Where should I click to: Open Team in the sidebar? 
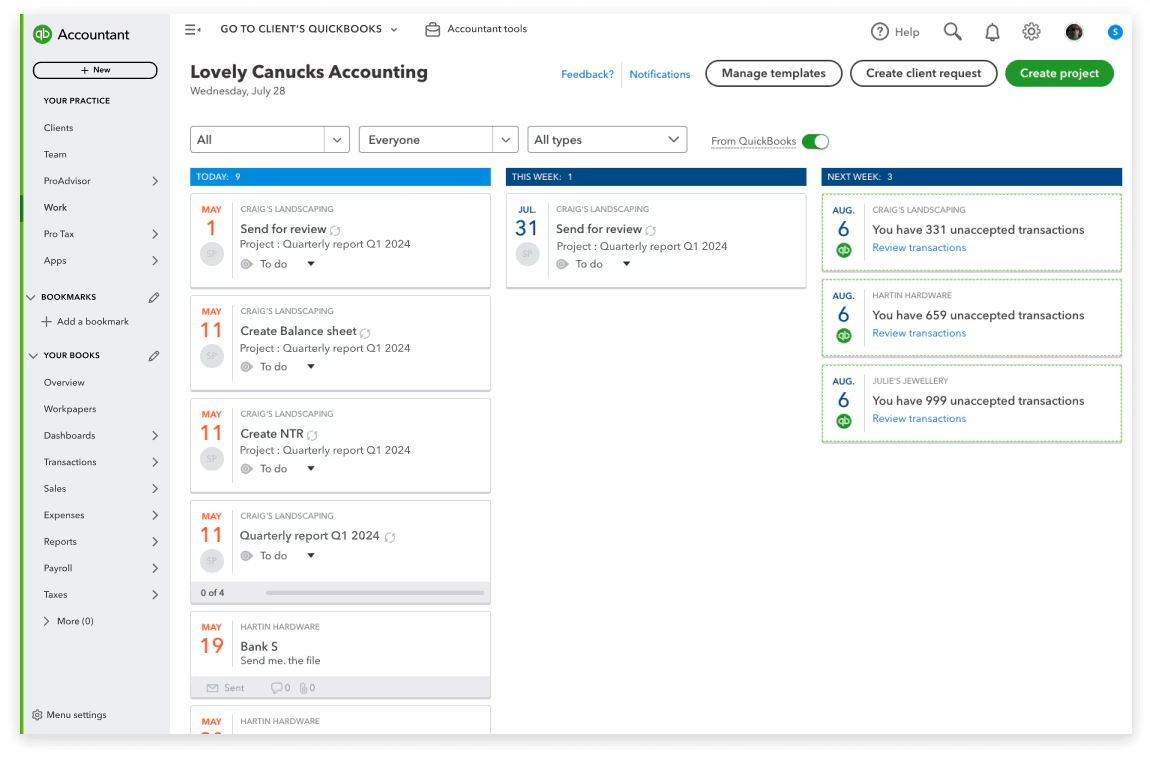tap(55, 155)
